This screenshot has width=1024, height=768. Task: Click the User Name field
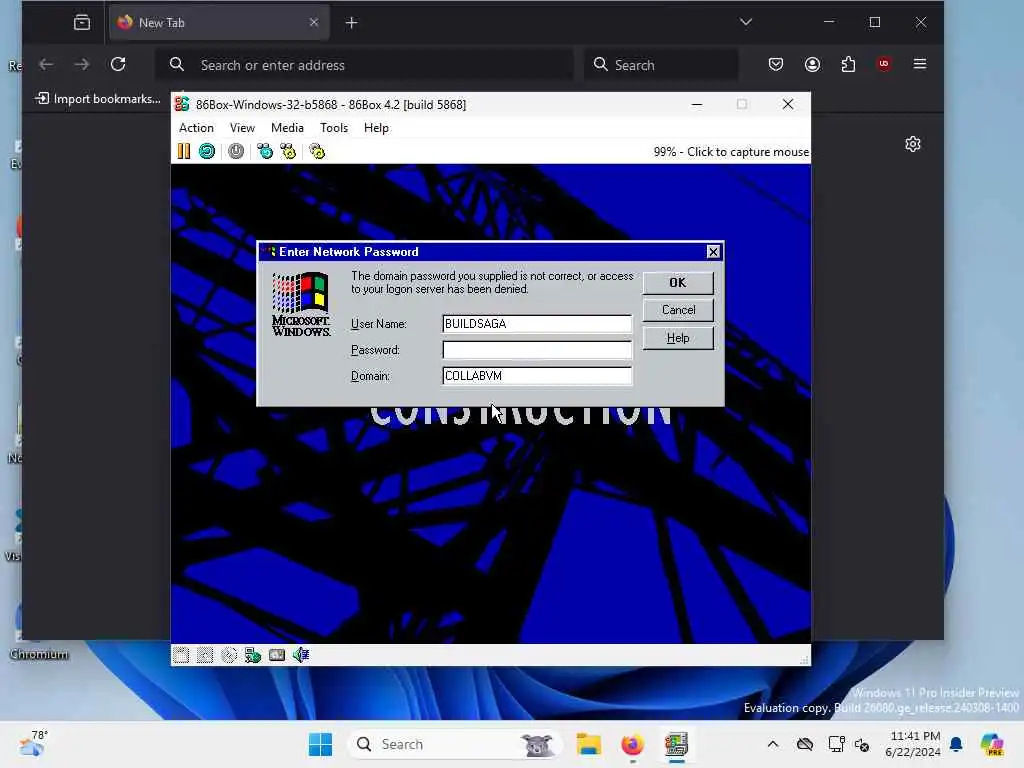coord(537,324)
